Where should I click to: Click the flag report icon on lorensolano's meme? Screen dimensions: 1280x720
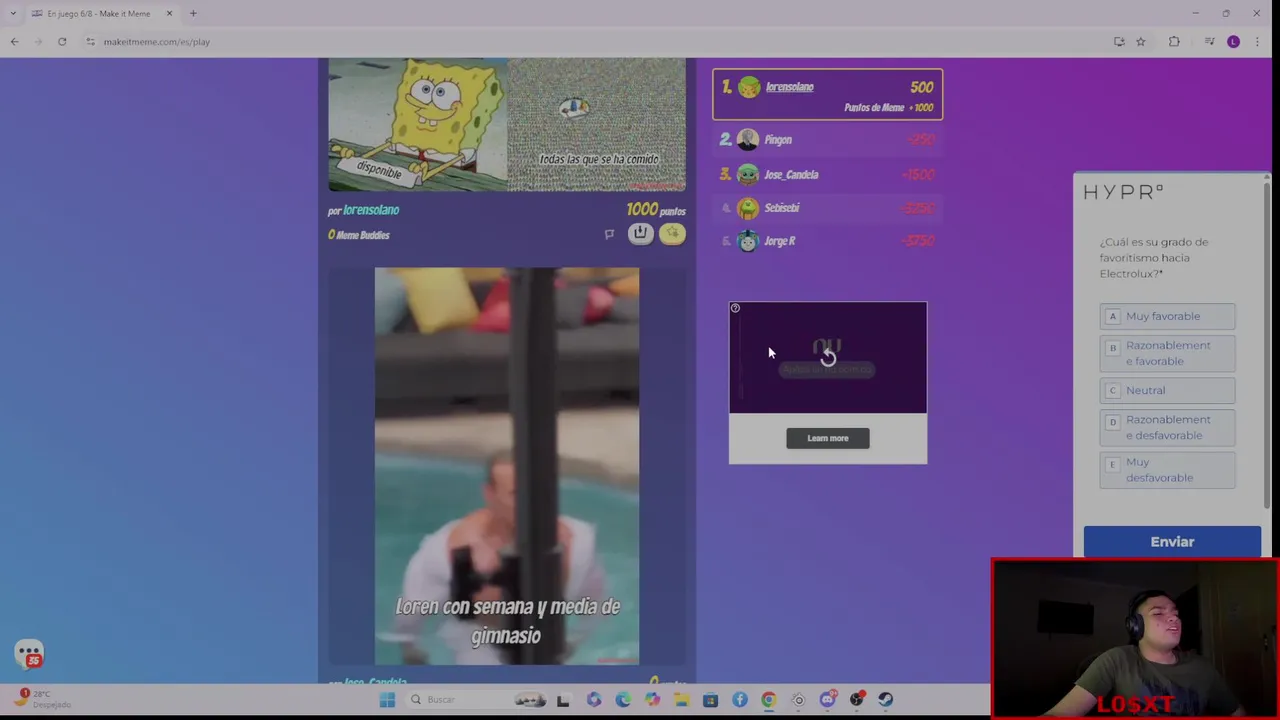coord(609,234)
